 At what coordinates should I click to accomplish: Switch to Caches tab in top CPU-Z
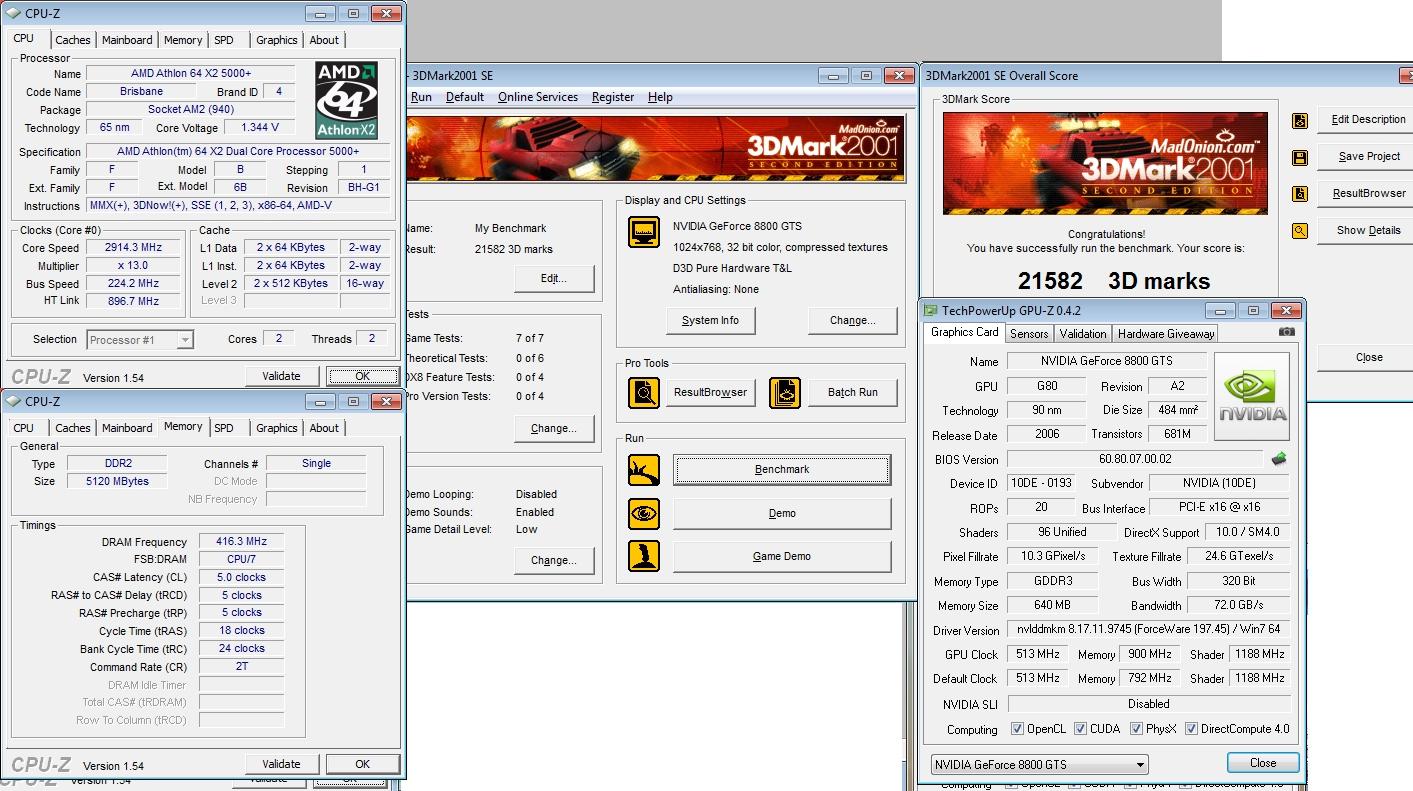pos(73,40)
